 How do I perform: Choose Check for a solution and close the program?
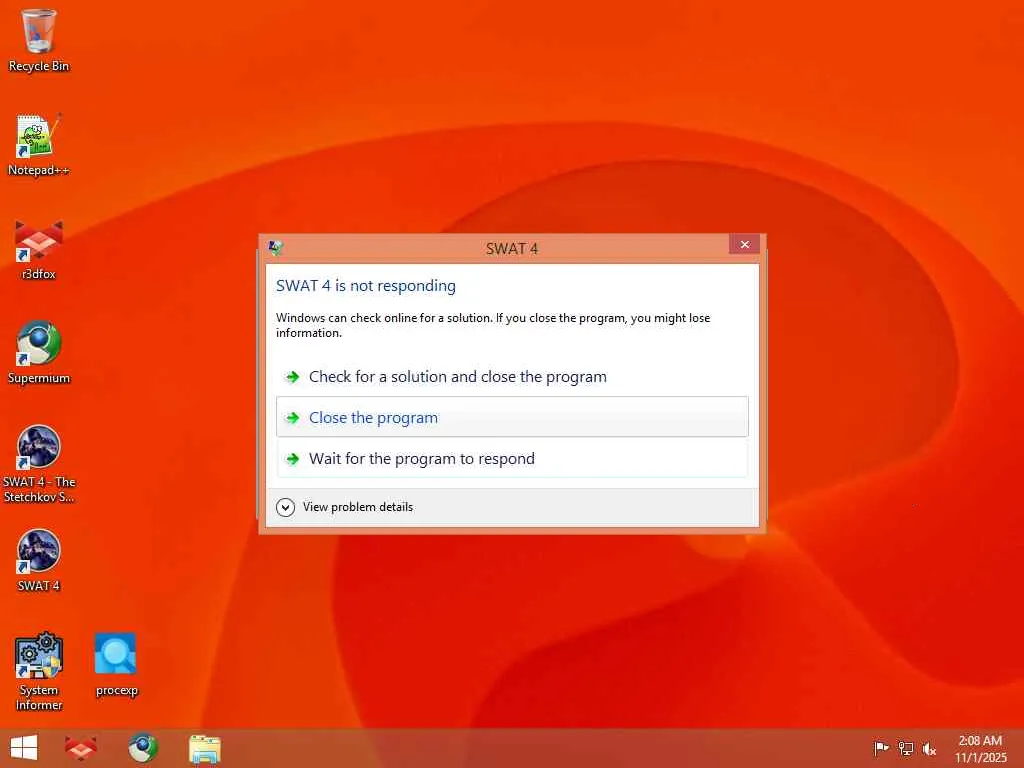click(x=512, y=377)
